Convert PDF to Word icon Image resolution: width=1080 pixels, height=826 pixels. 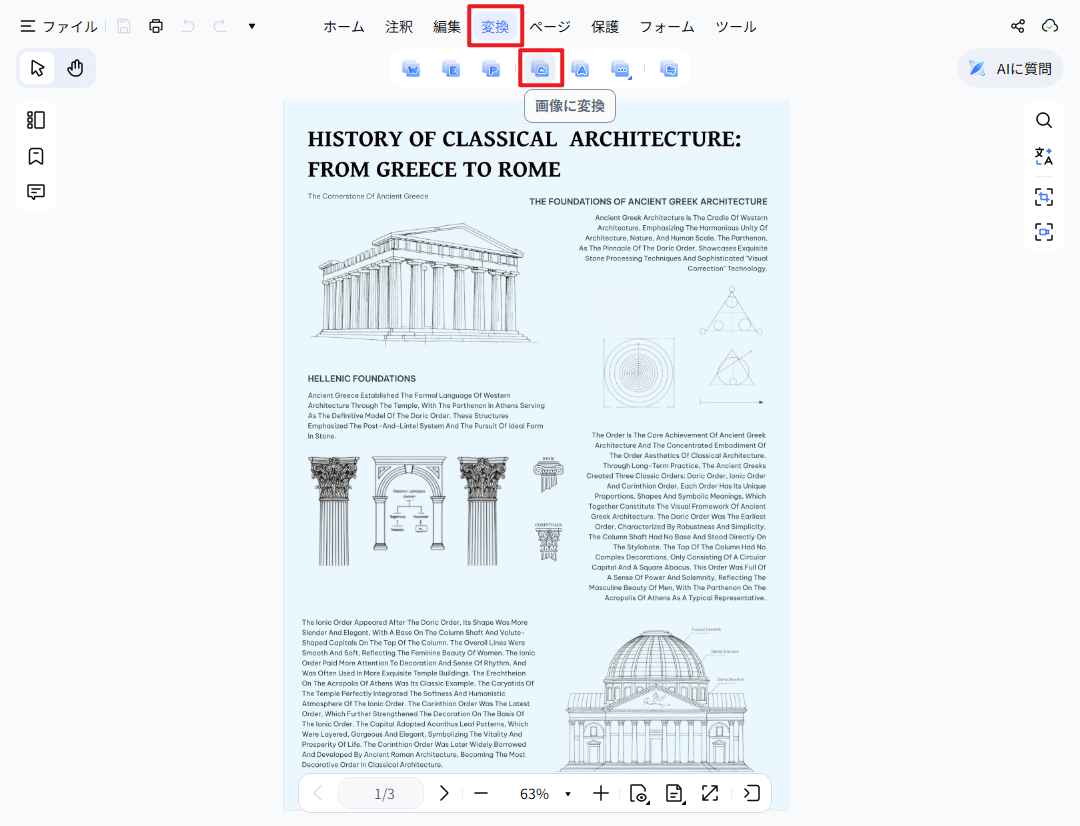point(411,69)
